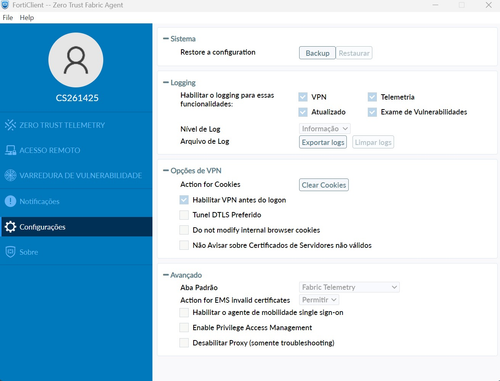Click the Backup button

[317, 53]
